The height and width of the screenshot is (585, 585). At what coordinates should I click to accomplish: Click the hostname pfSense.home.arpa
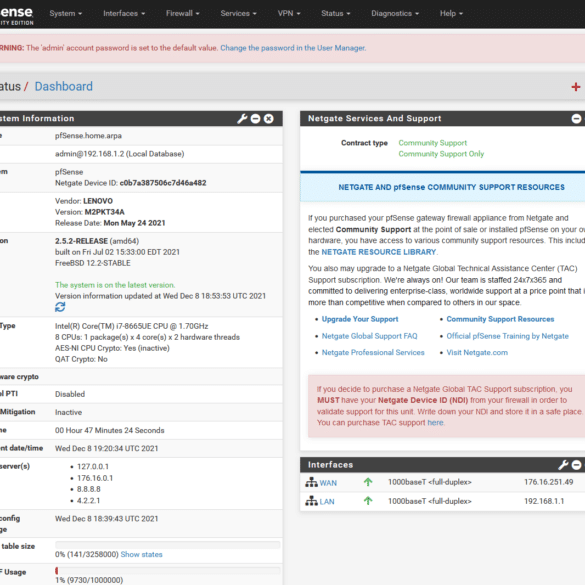pos(88,136)
